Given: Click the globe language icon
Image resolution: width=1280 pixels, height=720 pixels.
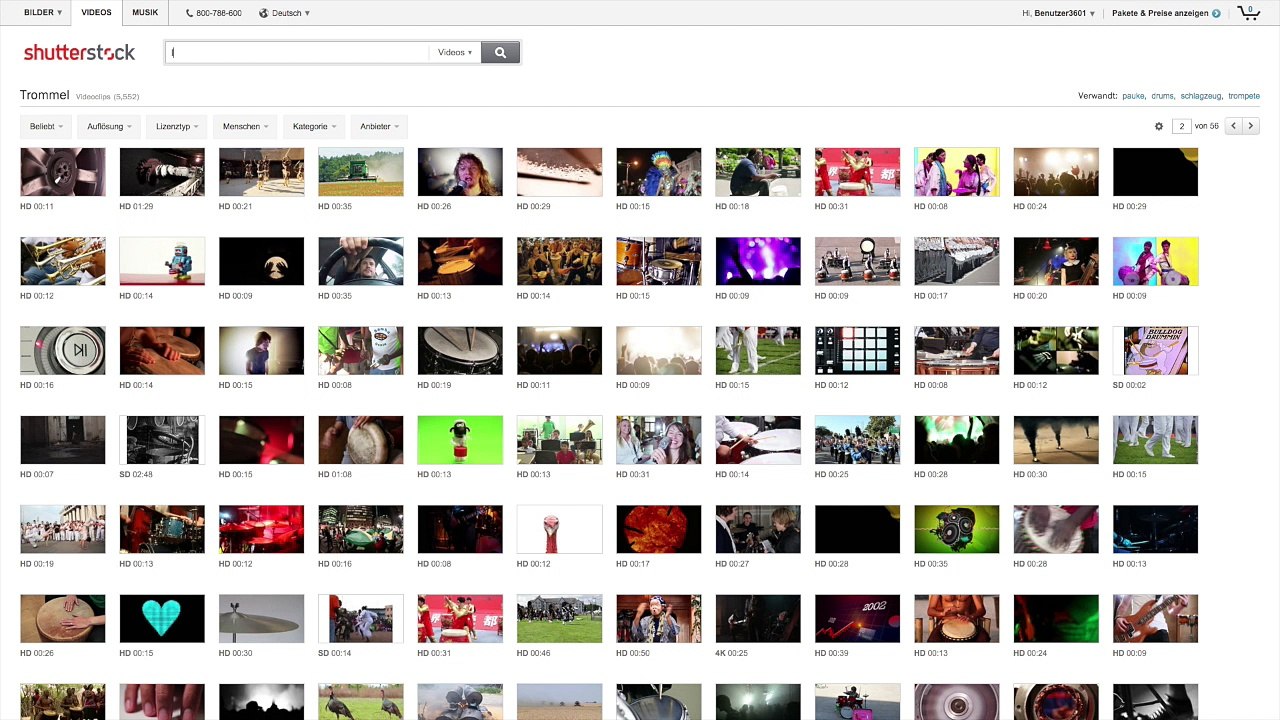Looking at the screenshot, I should coord(264,13).
